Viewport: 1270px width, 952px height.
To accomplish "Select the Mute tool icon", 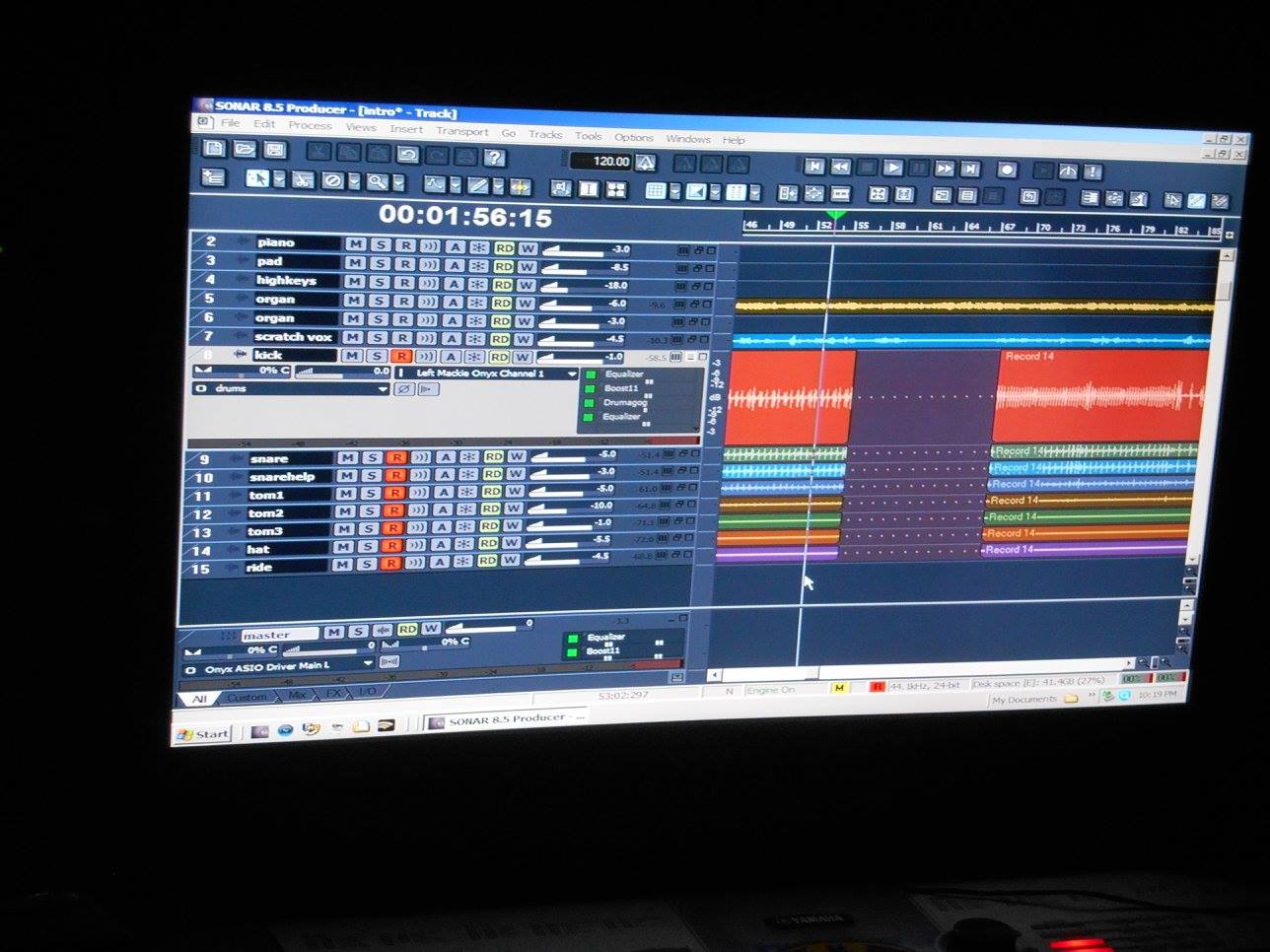I will pos(333,180).
